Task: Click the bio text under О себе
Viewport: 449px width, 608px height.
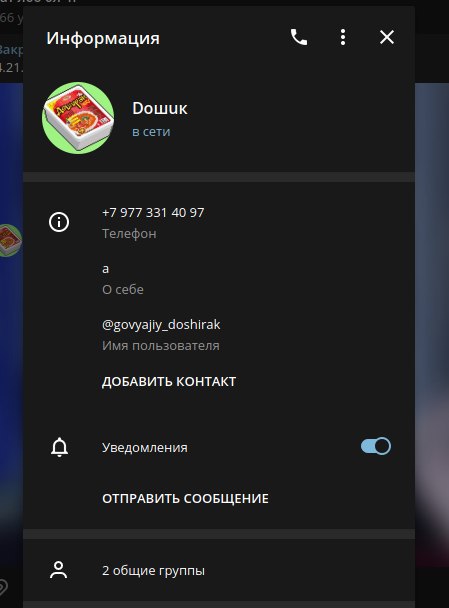Action: click(x=105, y=269)
